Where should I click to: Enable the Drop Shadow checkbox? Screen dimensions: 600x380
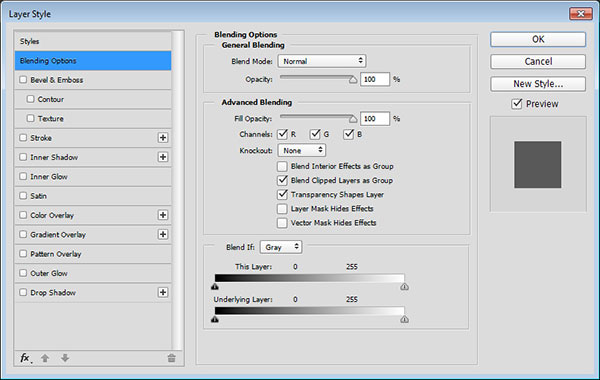click(23, 292)
